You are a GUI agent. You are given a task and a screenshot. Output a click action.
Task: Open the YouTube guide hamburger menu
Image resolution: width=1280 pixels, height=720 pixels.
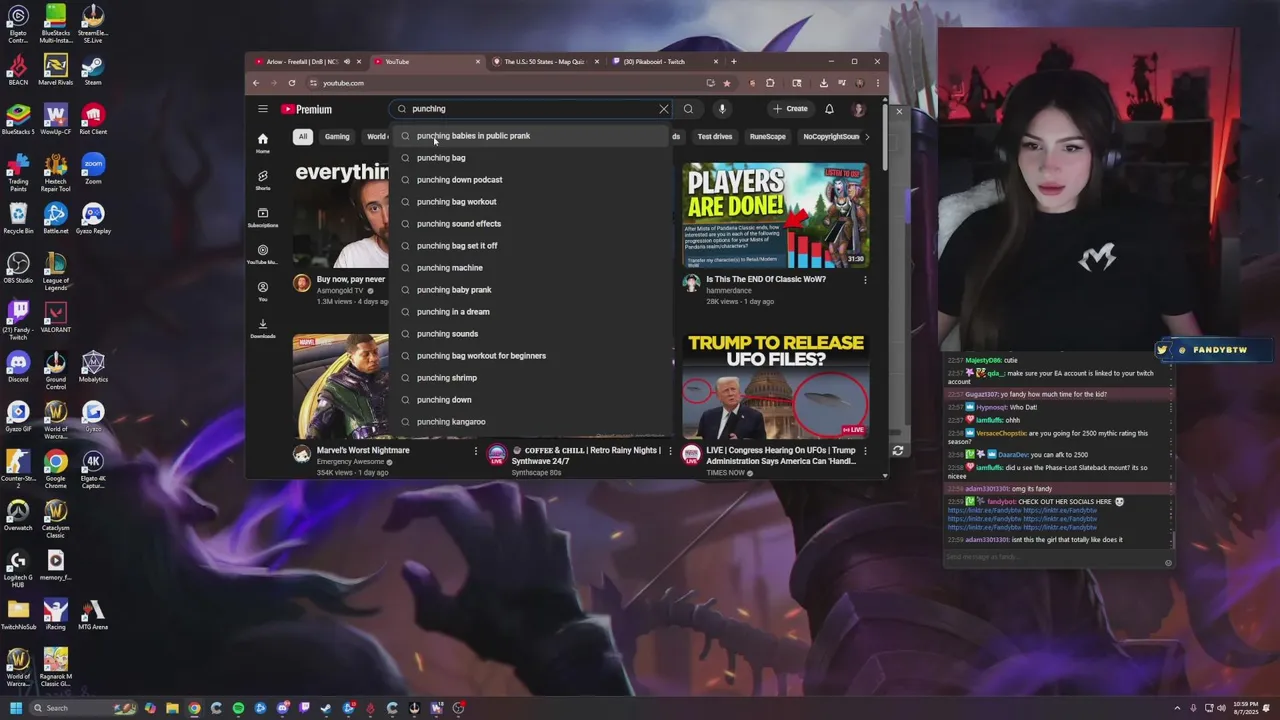point(262,109)
